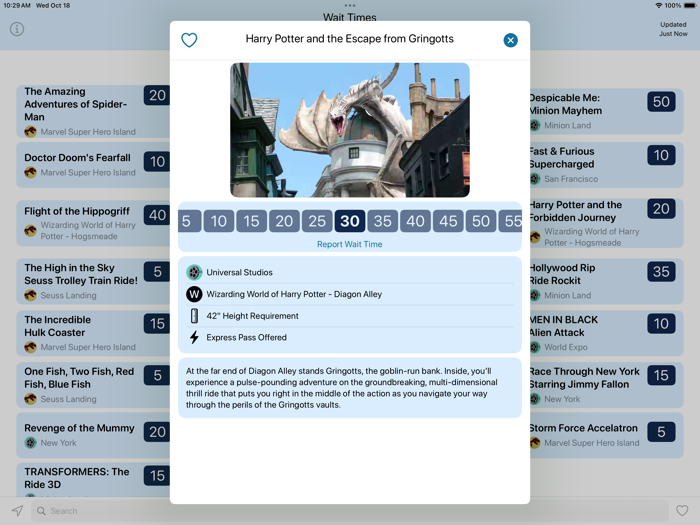
Task: Select the 45 minute wait time
Action: point(448,221)
